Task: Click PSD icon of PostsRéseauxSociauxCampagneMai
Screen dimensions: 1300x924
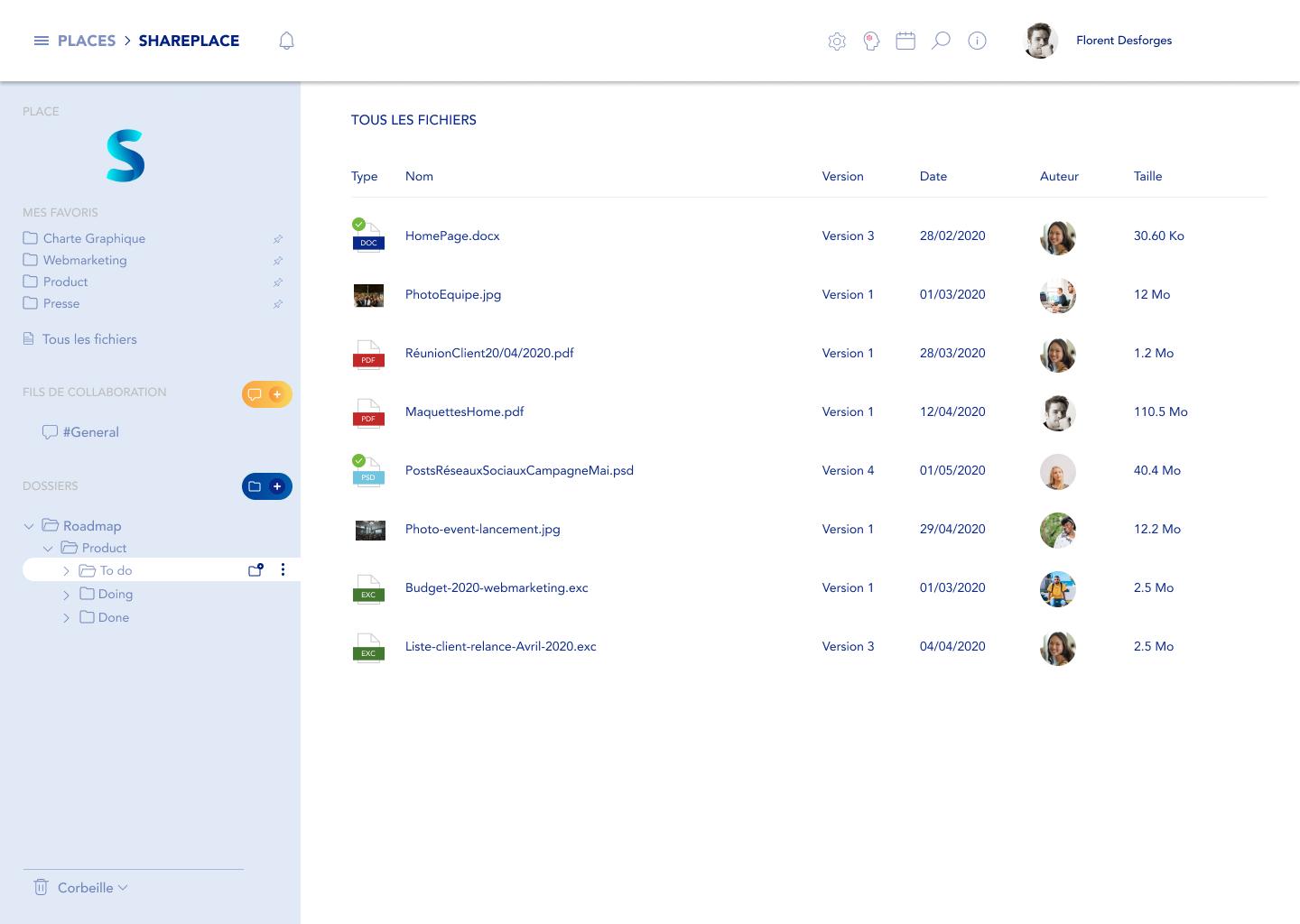Action: click(x=368, y=471)
